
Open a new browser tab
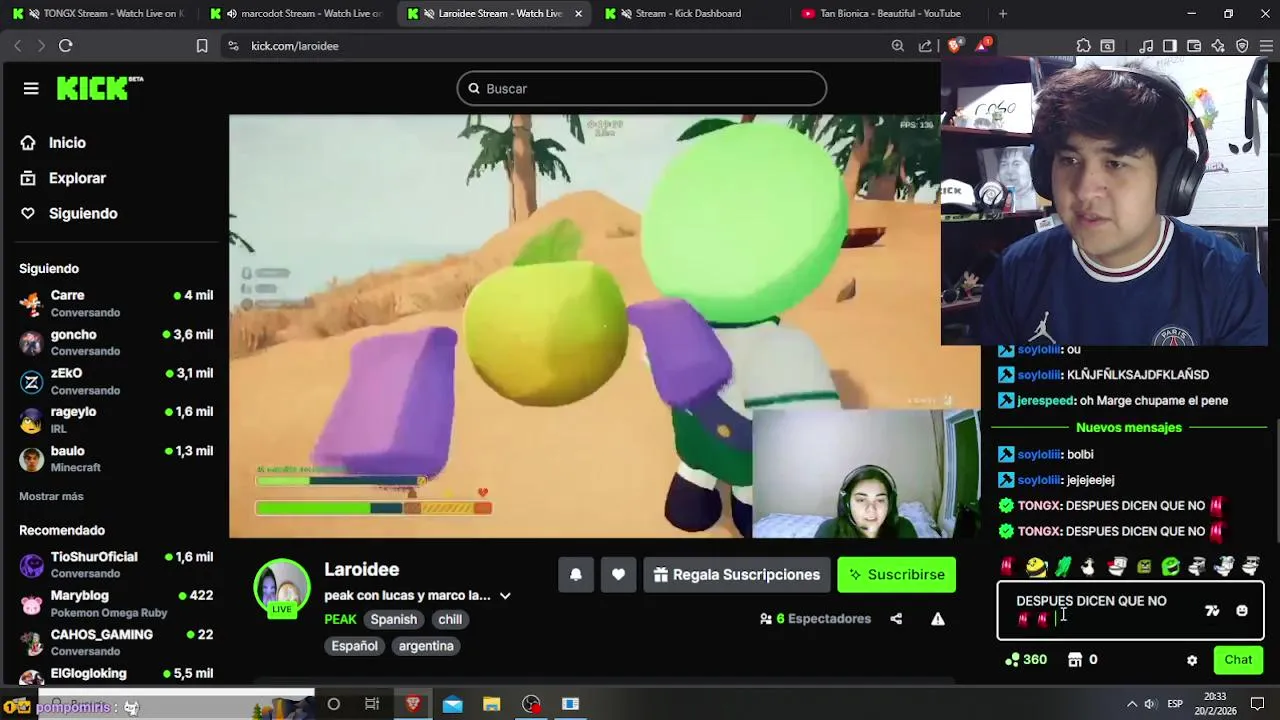point(1003,14)
